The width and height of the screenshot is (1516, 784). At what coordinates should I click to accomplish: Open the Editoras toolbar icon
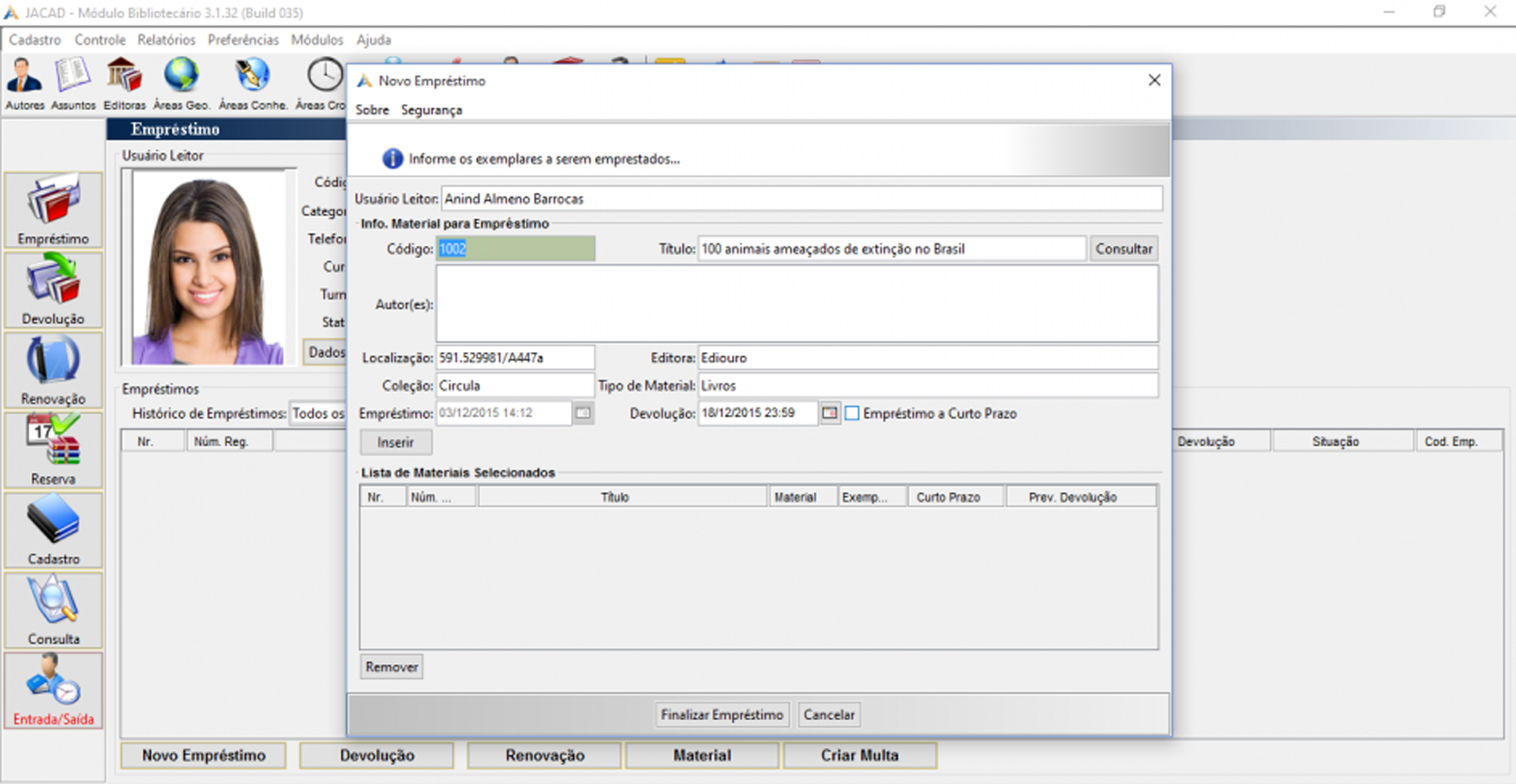pyautogui.click(x=125, y=84)
